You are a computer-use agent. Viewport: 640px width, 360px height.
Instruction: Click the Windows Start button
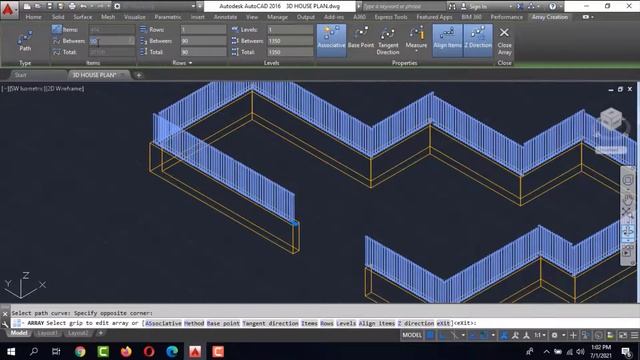coord(11,351)
